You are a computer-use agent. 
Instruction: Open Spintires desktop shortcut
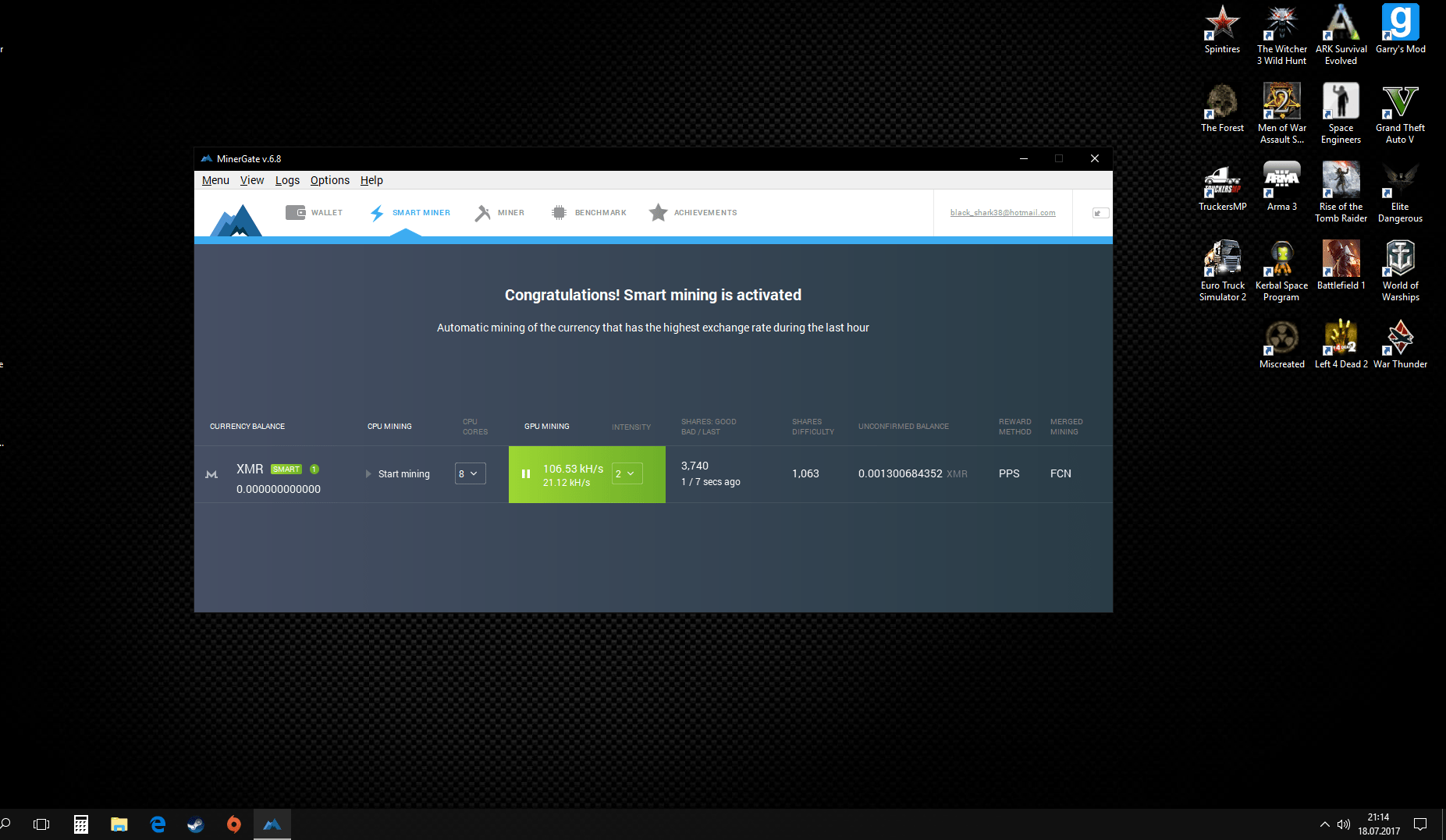click(x=1222, y=30)
